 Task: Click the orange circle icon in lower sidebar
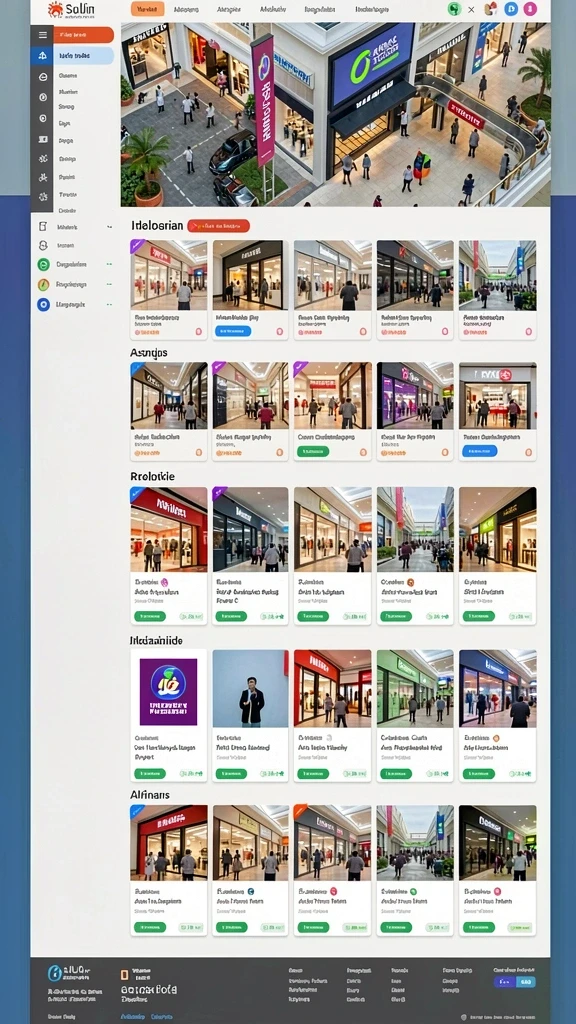(x=43, y=285)
